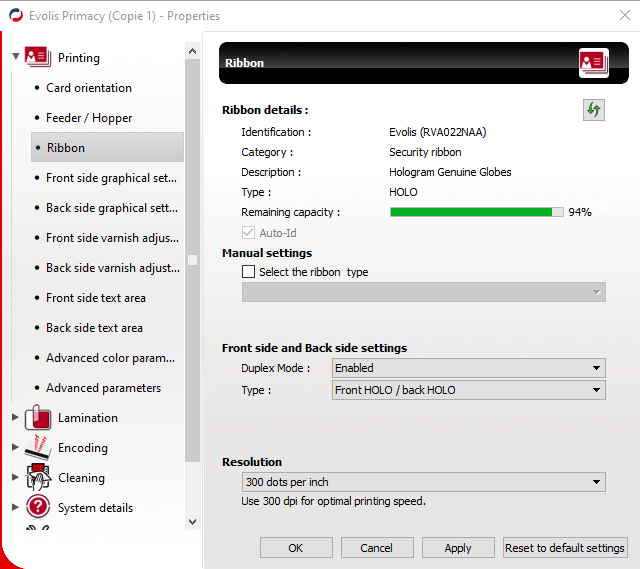The image size is (640, 569).
Task: Open Front side varnish adjustment
Action: pyautogui.click(x=112, y=238)
